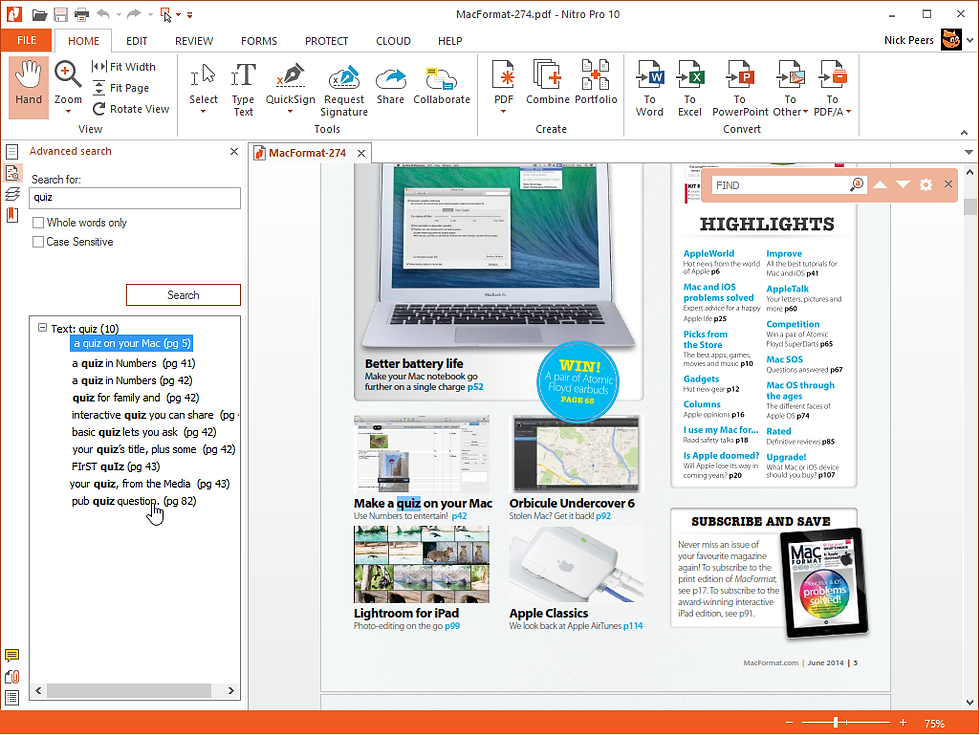
Task: Go to previous find result arrow
Action: click(880, 184)
